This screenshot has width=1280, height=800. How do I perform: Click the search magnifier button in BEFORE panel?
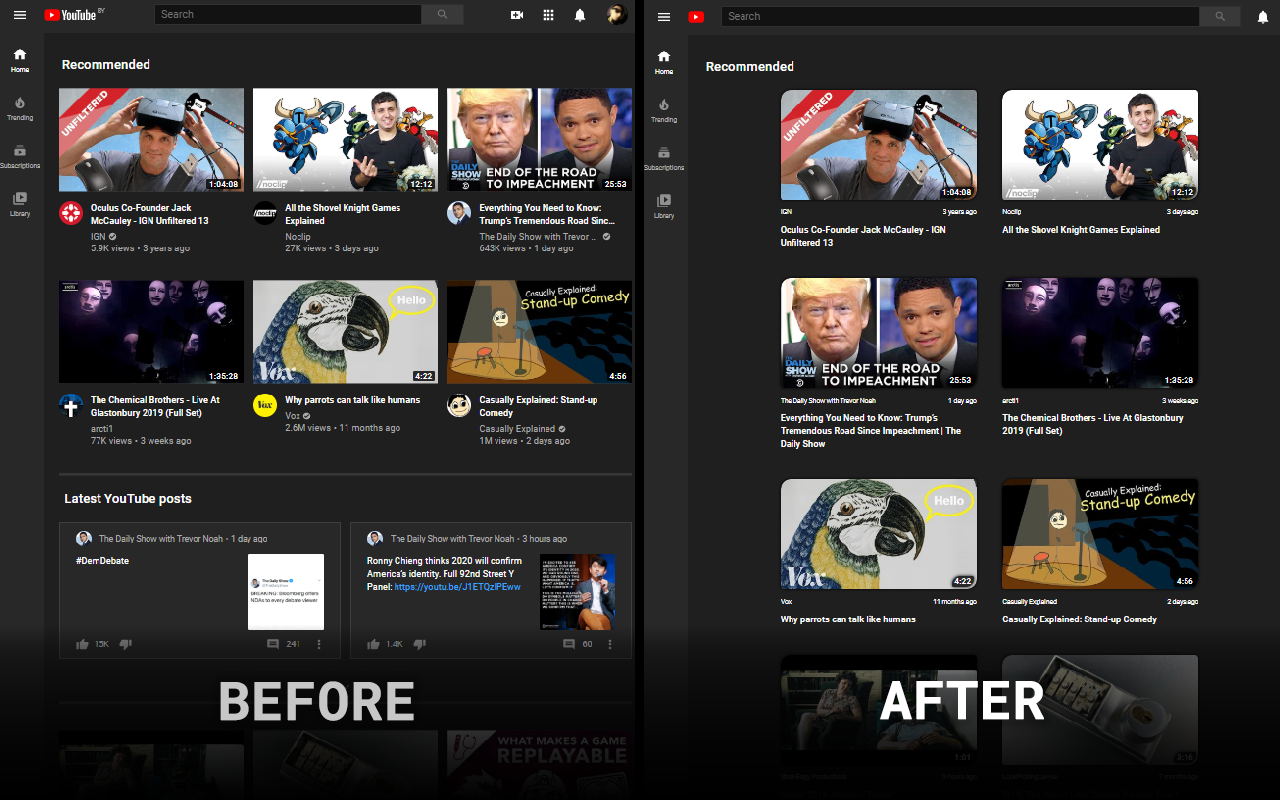(442, 15)
